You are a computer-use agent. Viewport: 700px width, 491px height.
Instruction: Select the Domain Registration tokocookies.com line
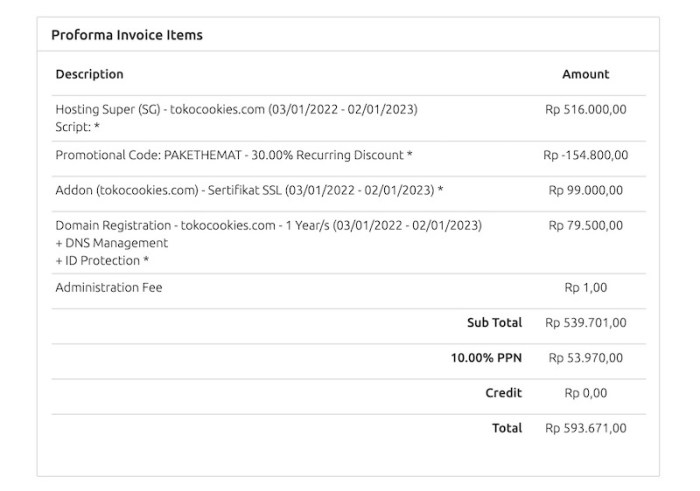point(269,225)
